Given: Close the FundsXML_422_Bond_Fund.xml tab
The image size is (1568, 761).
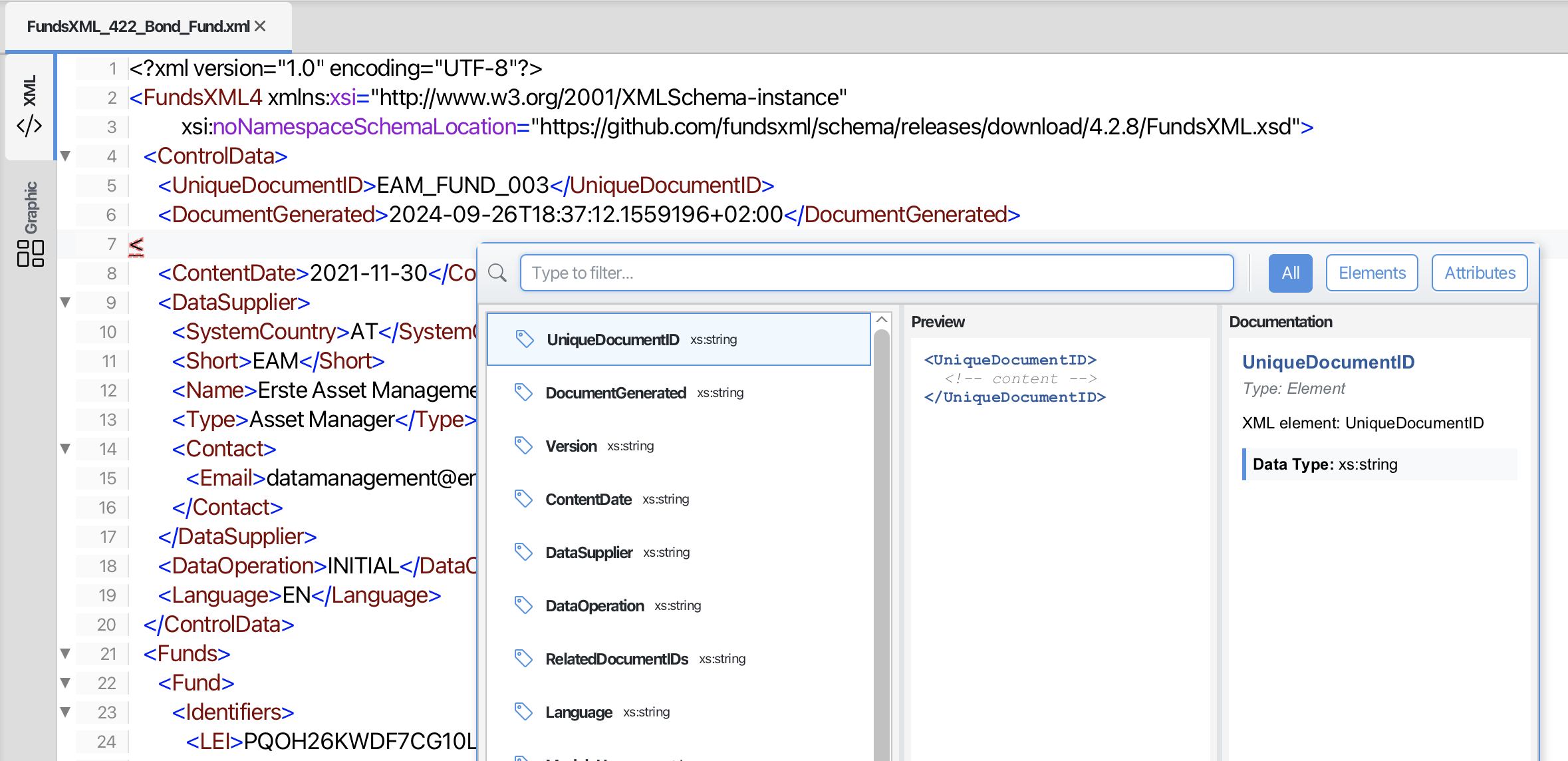Looking at the screenshot, I should pos(261,26).
